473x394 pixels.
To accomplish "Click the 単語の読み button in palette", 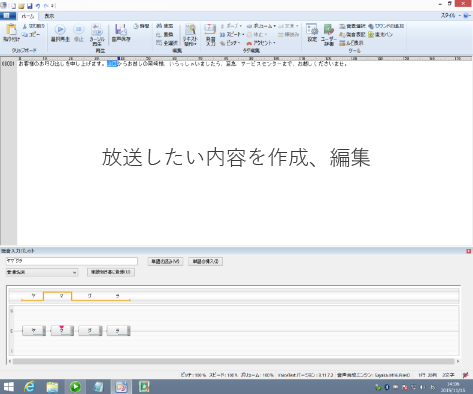I will click(165, 261).
